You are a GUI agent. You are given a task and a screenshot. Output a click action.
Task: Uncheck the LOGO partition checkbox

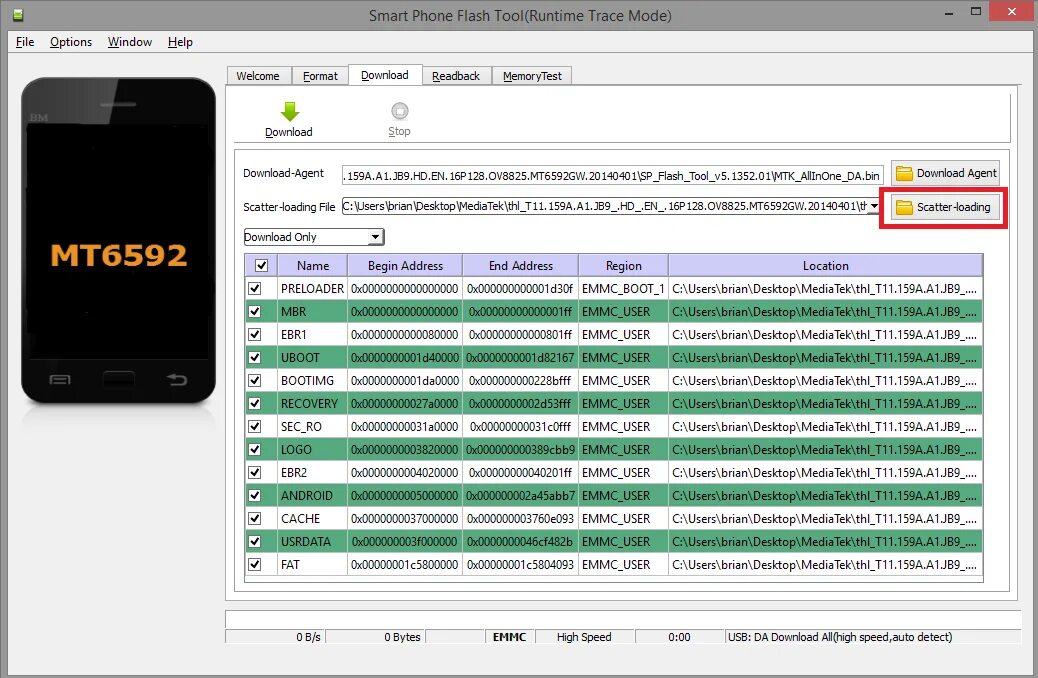[x=254, y=450]
